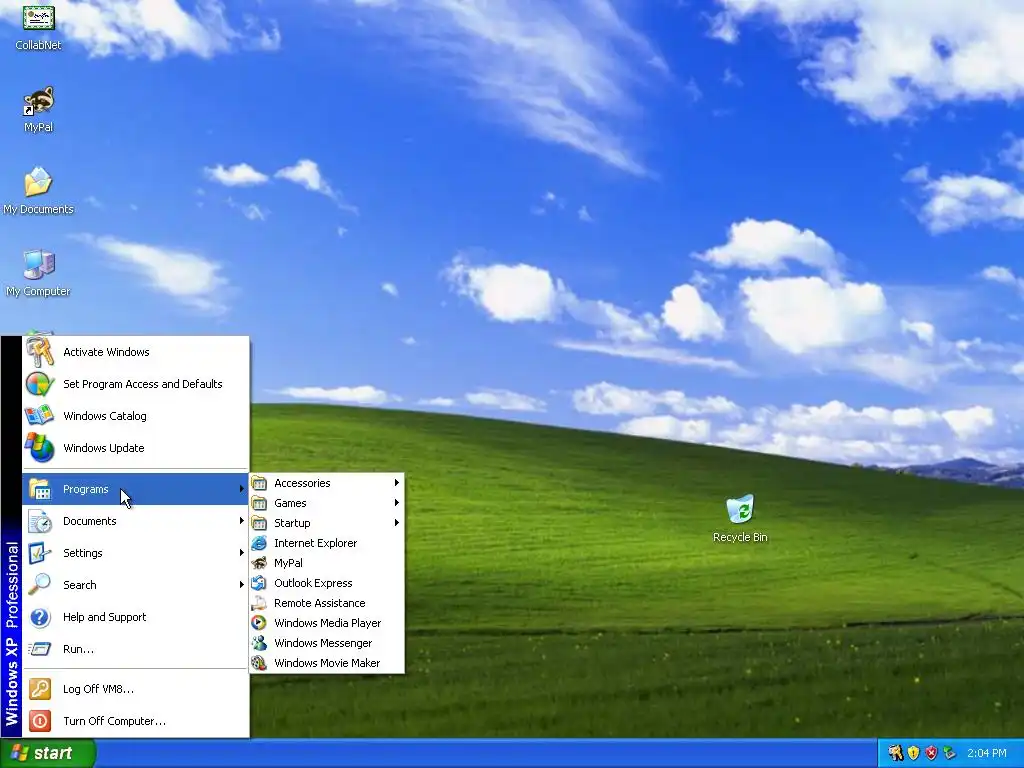Click the red security alert shield tray icon
1024x768 pixels.
[x=931, y=753]
